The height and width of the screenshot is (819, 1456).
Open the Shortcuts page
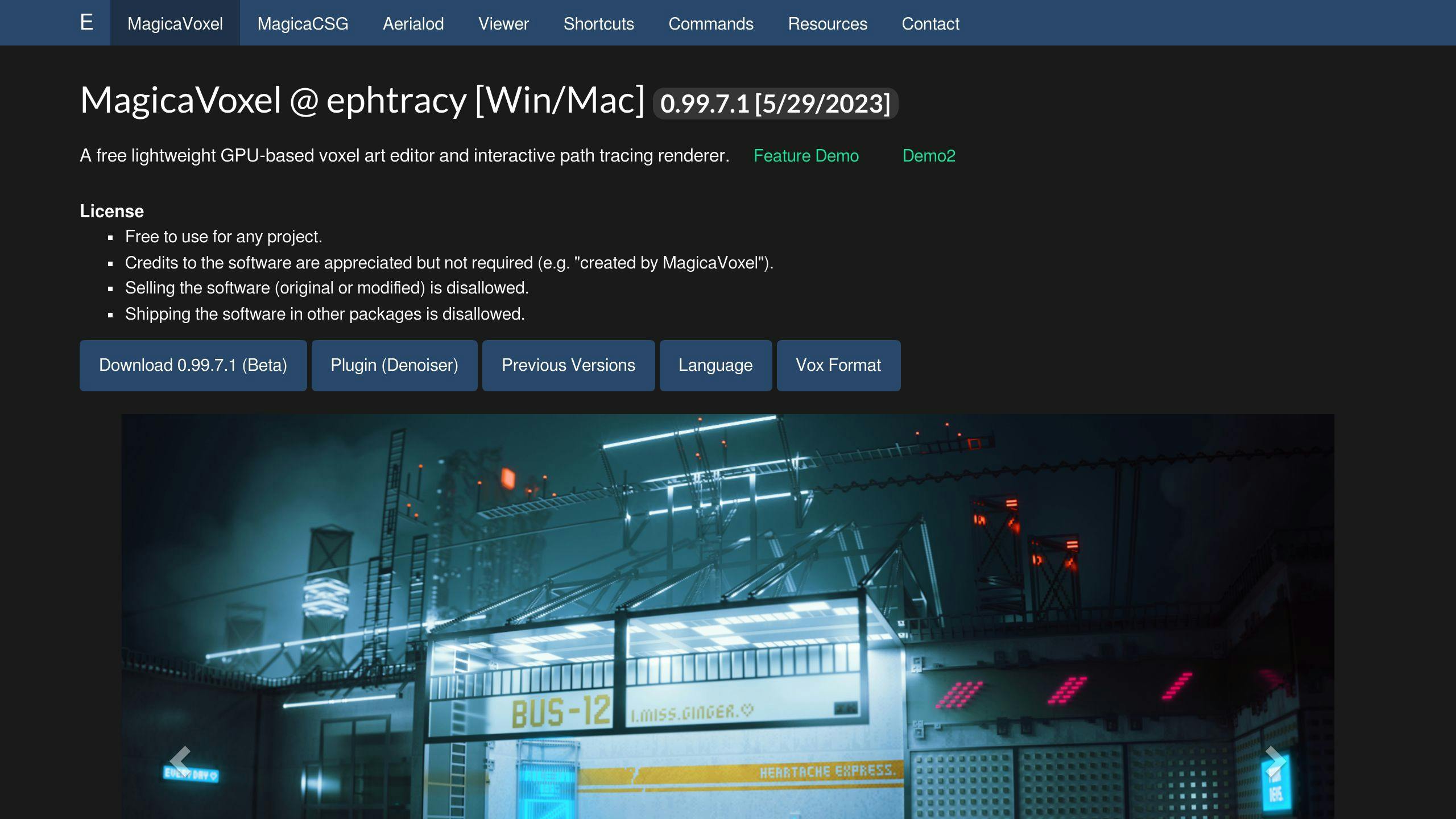click(598, 23)
